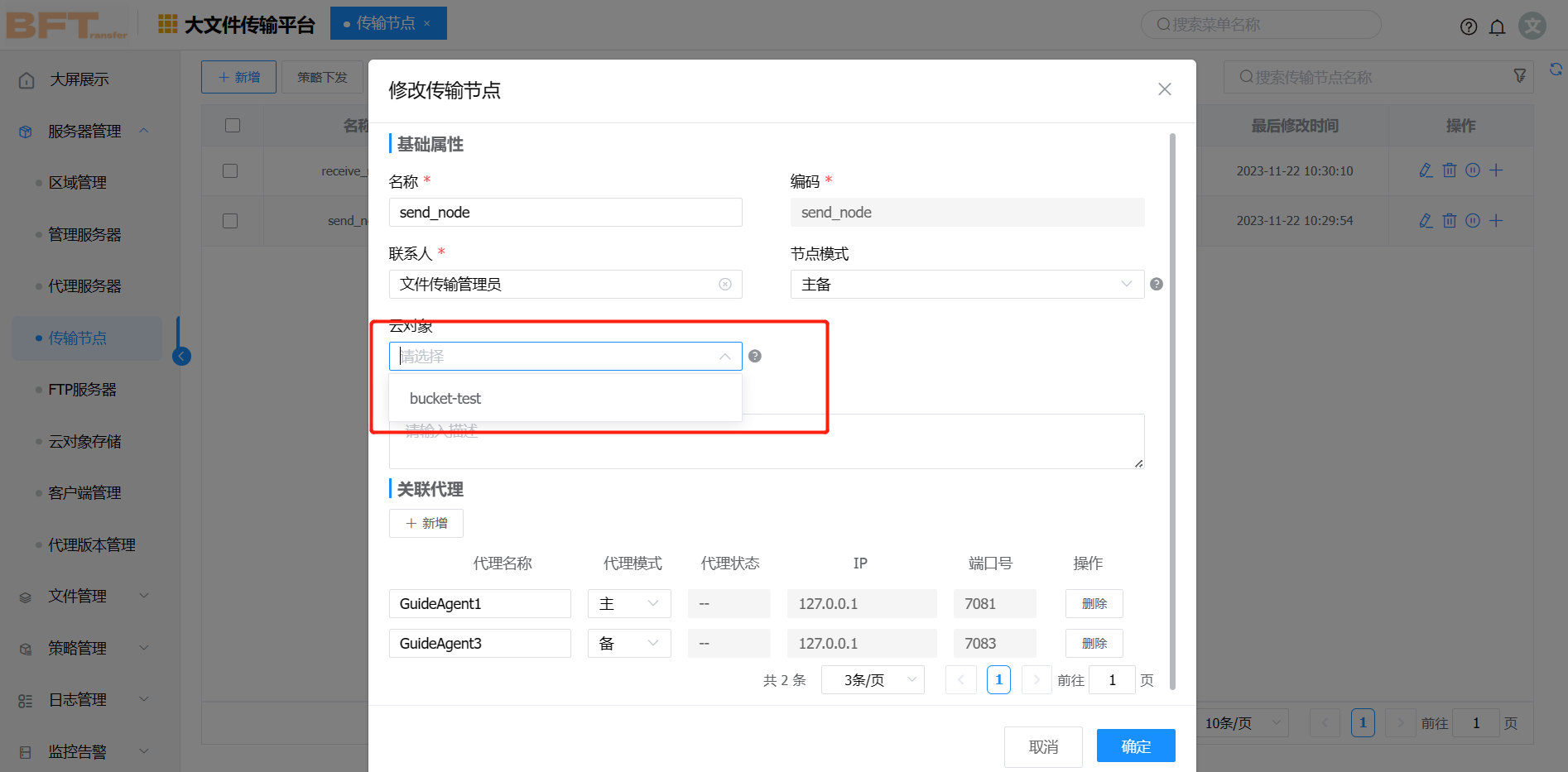Click the pause icon in the 10:30:10 row
Screen dimensions: 1568x772
[x=1473, y=170]
